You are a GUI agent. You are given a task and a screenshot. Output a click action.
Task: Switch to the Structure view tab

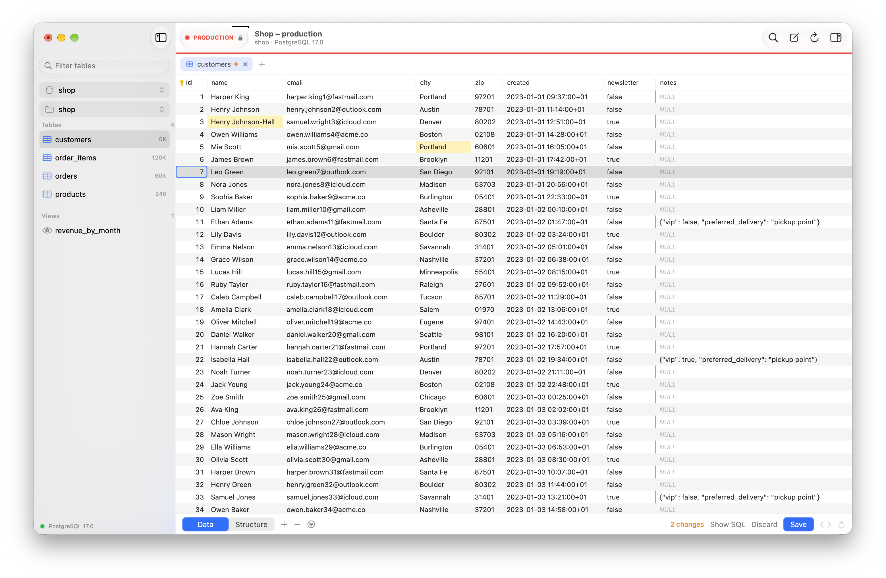(x=251, y=524)
